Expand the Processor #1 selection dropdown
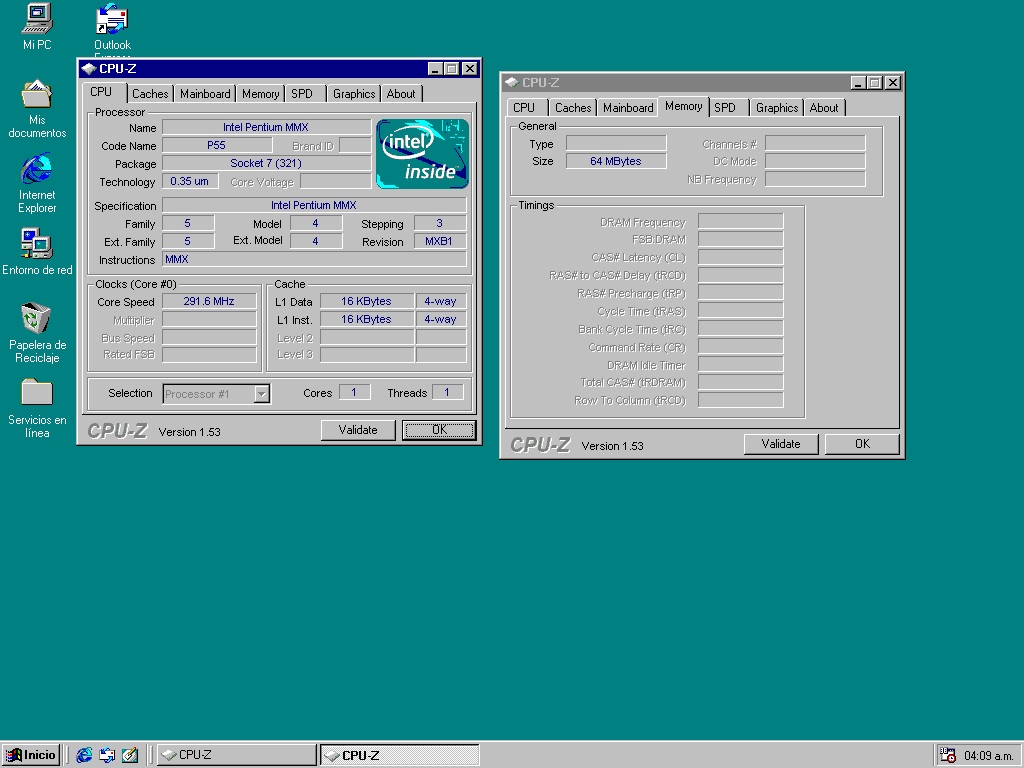The width and height of the screenshot is (1024, 768). coord(261,394)
